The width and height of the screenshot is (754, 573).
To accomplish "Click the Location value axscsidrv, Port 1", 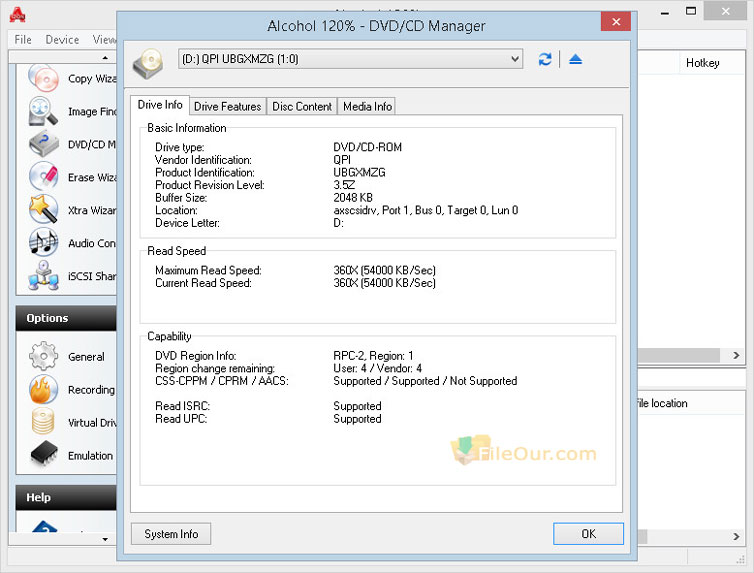I will (426, 210).
